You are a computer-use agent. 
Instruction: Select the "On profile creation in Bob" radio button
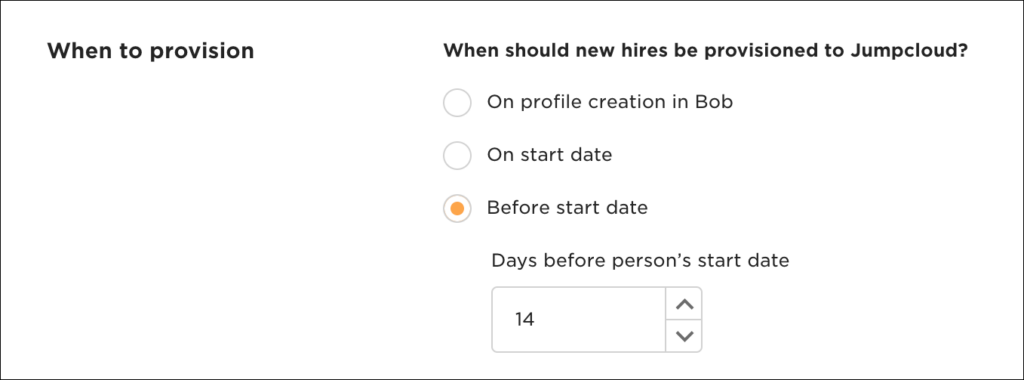click(457, 103)
